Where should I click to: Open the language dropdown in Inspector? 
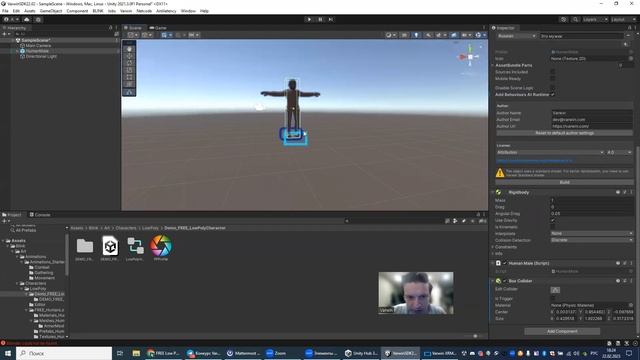(x=516, y=36)
